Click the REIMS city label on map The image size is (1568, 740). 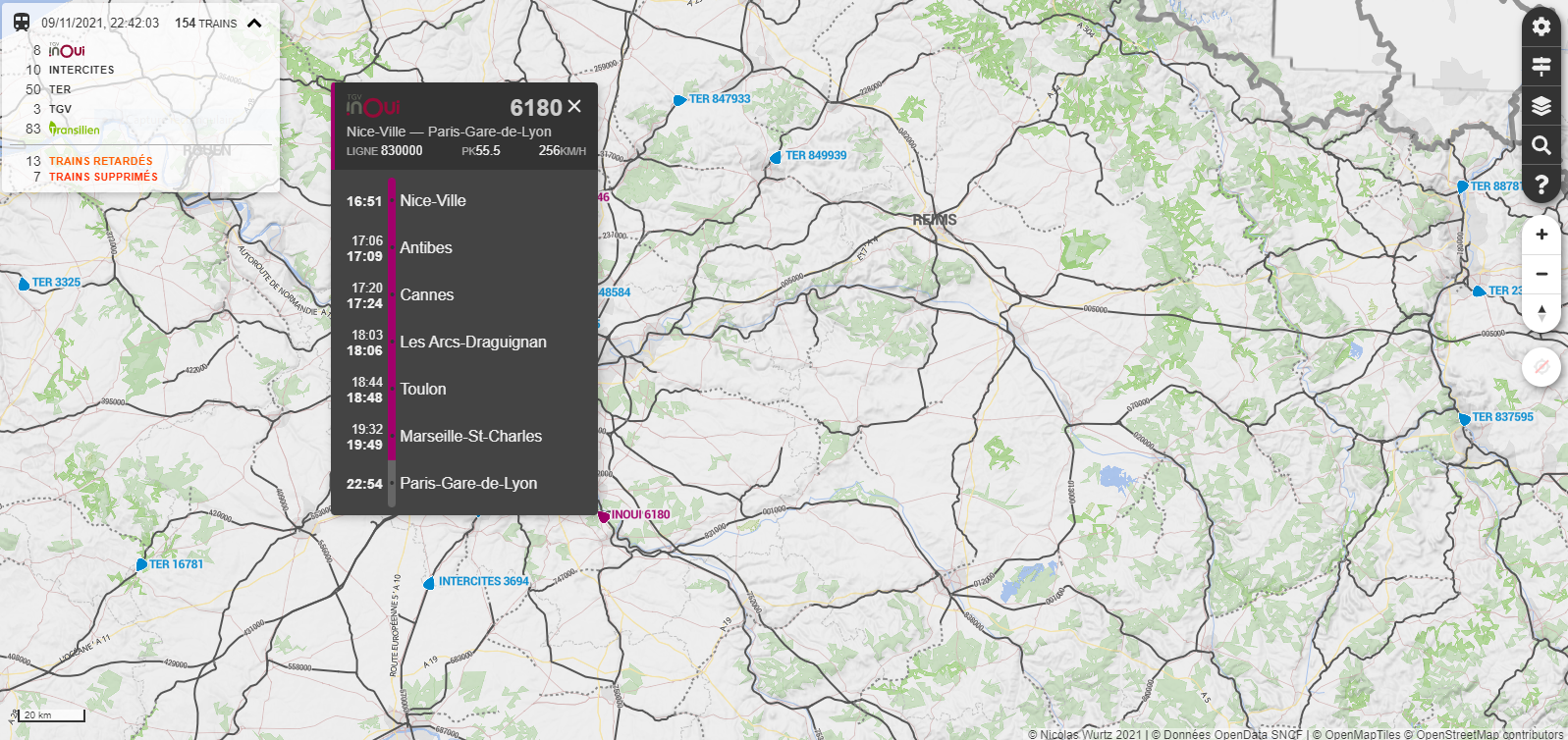pos(935,220)
